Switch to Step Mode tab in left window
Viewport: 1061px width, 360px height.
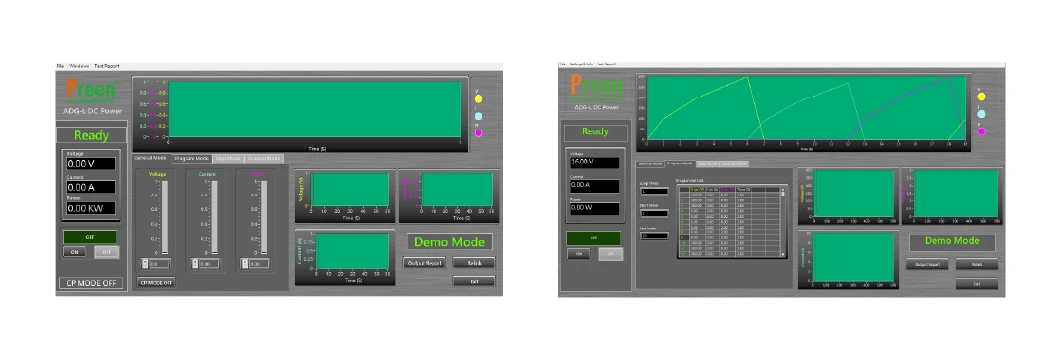[228, 158]
